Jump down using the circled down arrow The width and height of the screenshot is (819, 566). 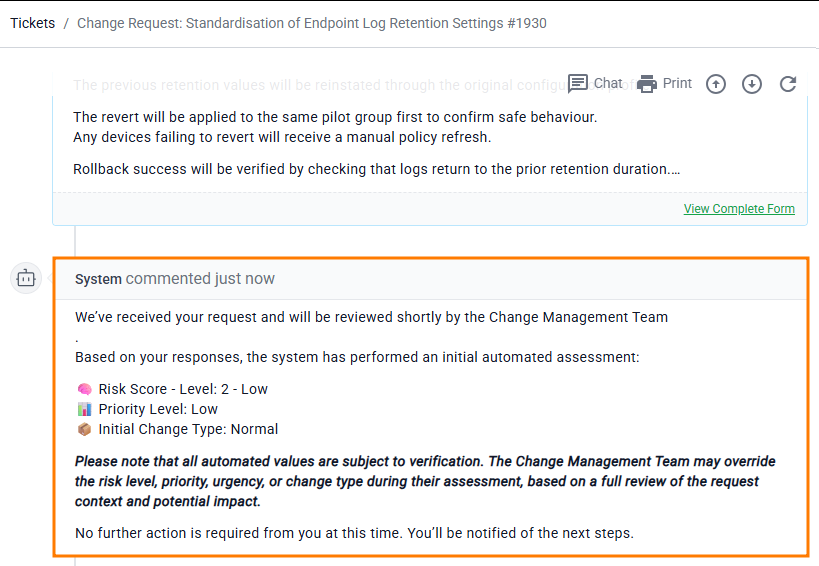pos(752,84)
